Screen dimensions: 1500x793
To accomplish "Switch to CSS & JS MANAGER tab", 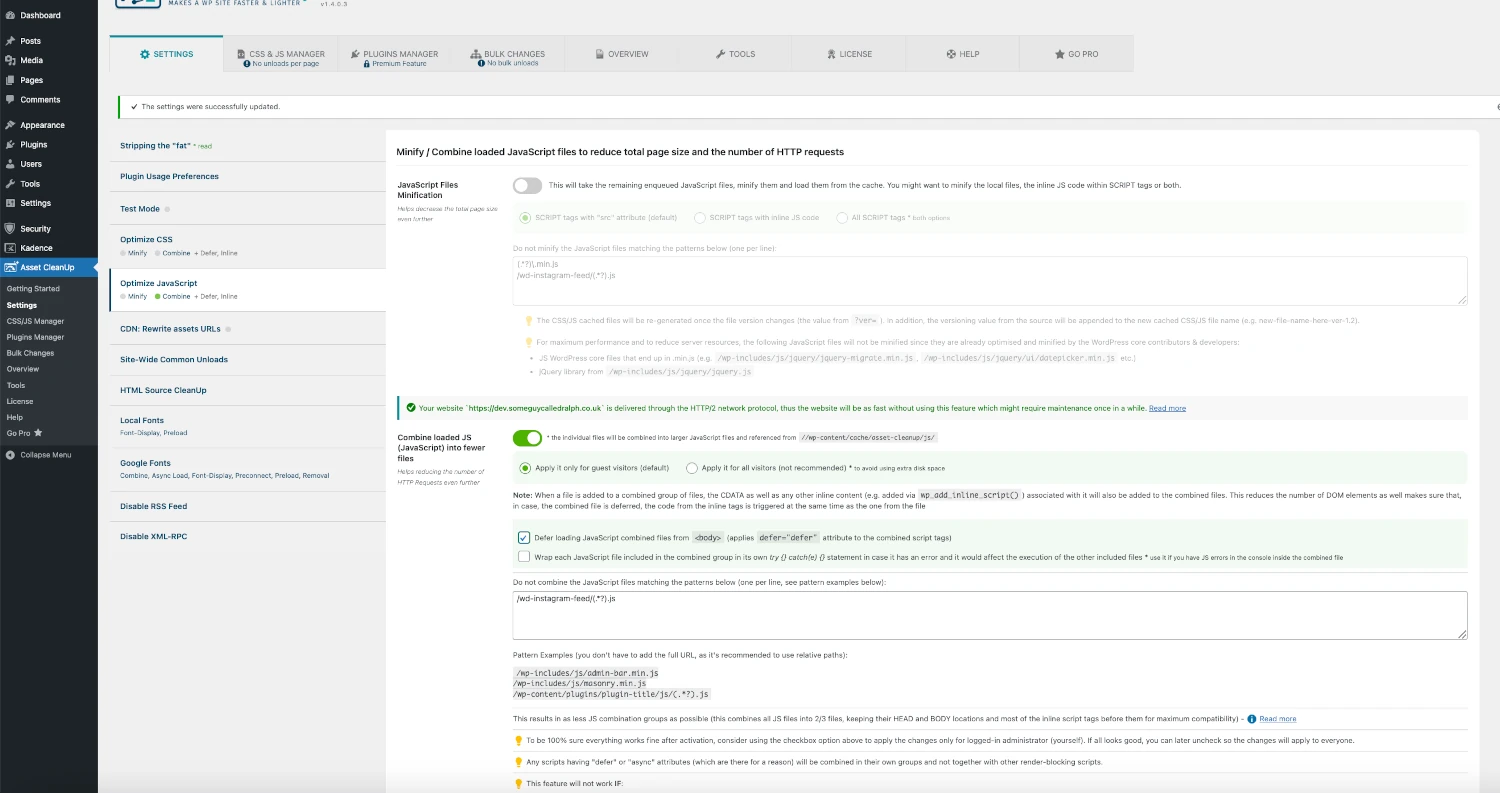I will point(280,54).
